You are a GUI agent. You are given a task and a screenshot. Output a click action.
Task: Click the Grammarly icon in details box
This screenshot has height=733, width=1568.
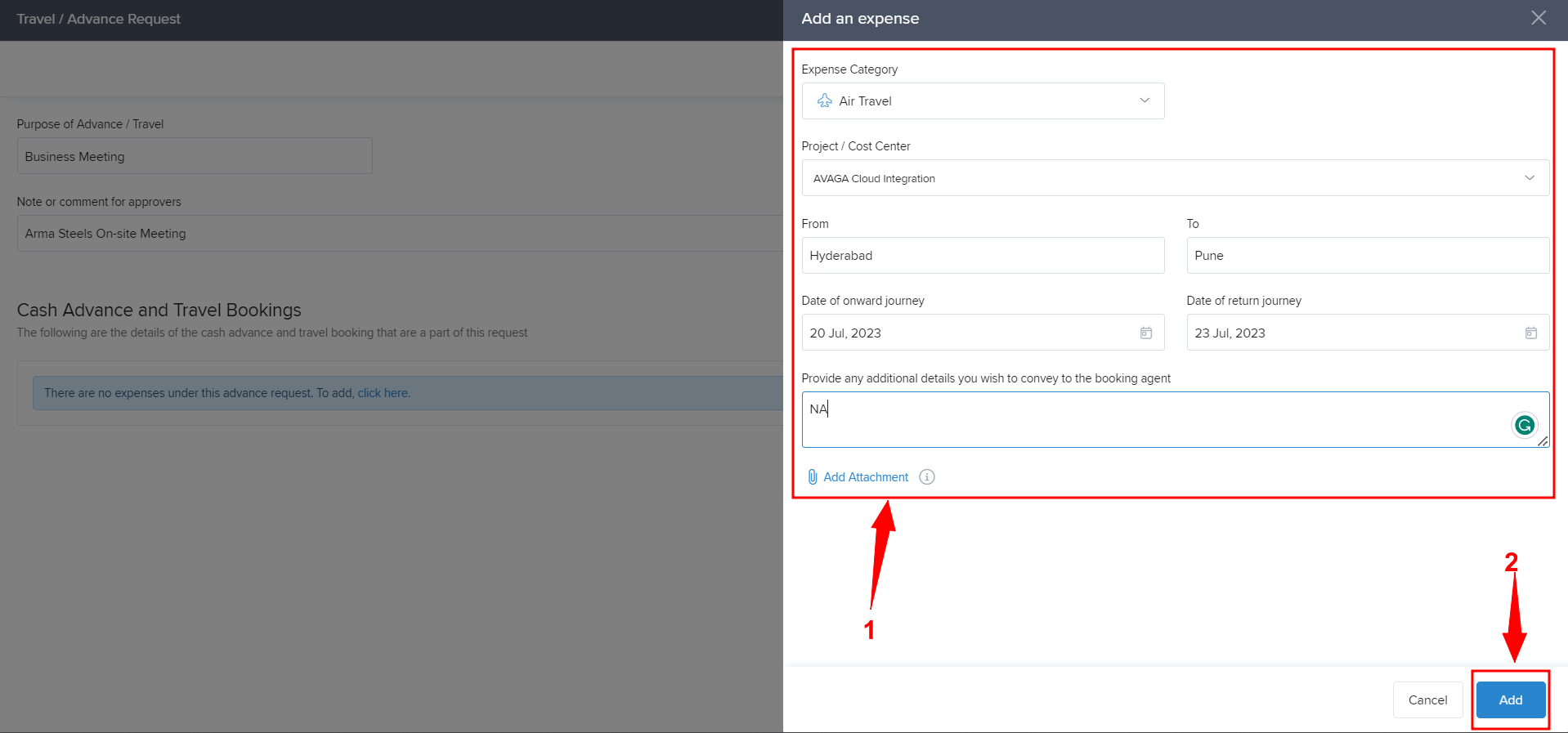pos(1524,425)
